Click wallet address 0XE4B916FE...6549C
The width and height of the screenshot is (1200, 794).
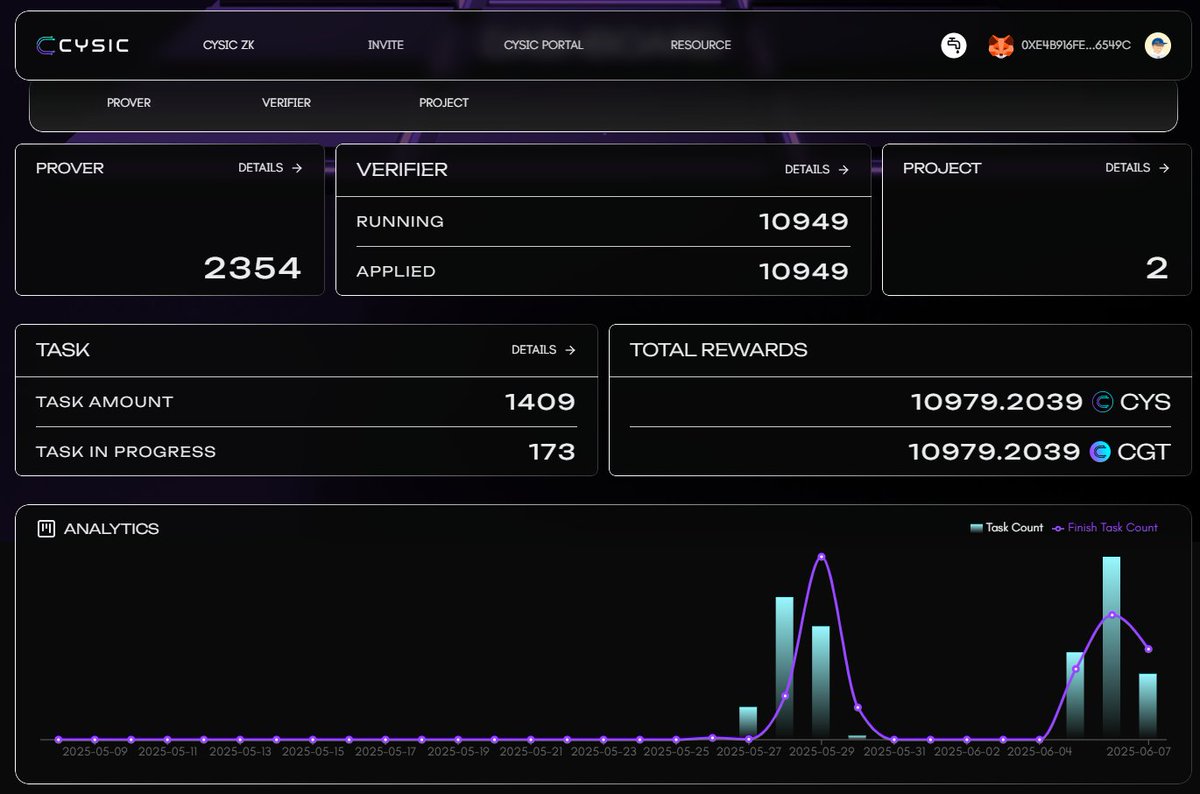coord(1076,46)
